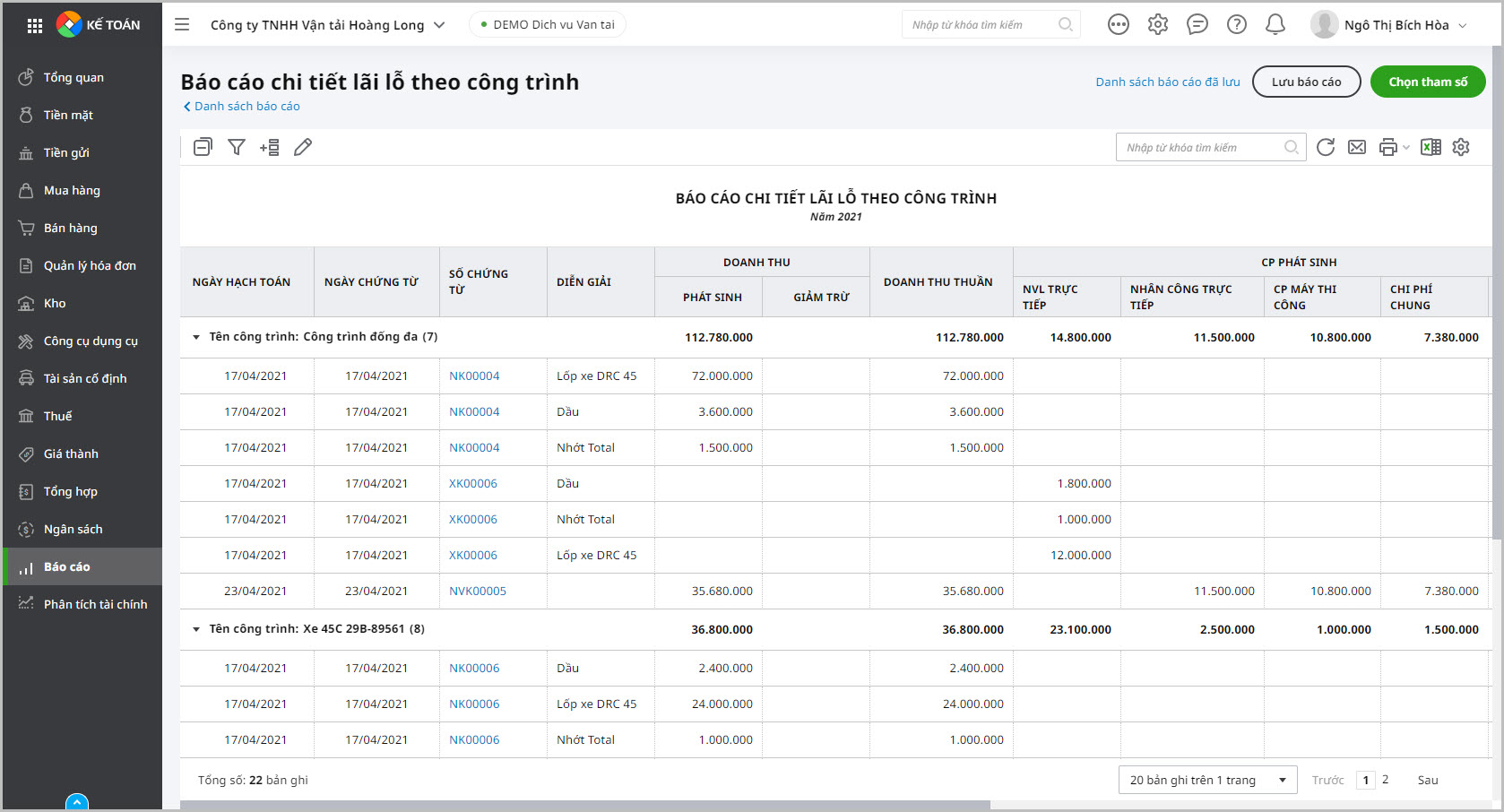Image resolution: width=1504 pixels, height=812 pixels.
Task: Open Bán hàng in sidebar
Action: click(71, 228)
